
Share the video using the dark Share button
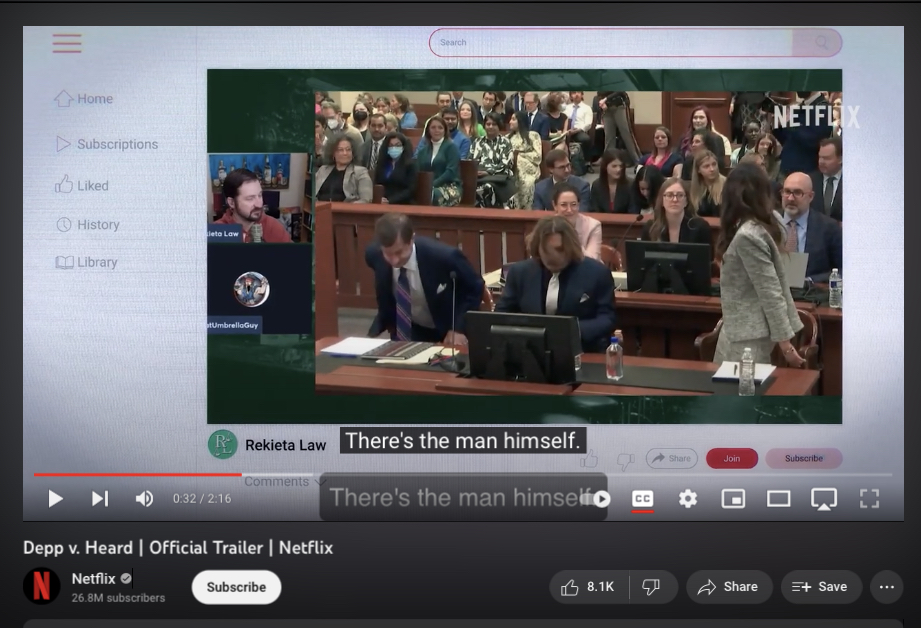point(729,587)
